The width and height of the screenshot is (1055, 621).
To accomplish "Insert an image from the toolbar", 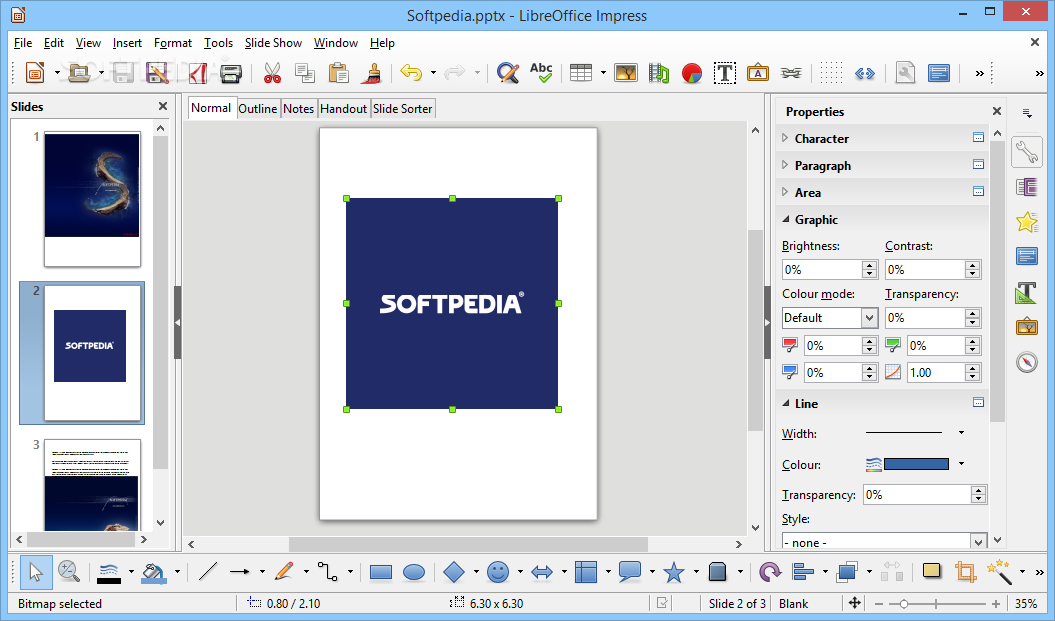I will [626, 73].
